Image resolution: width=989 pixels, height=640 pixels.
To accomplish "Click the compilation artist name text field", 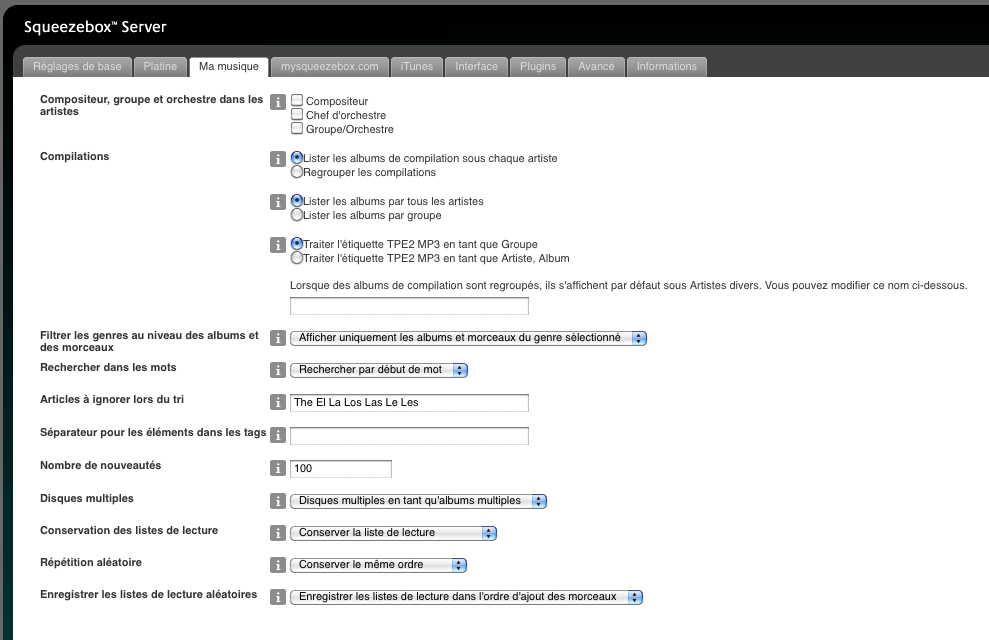I will tap(409, 306).
